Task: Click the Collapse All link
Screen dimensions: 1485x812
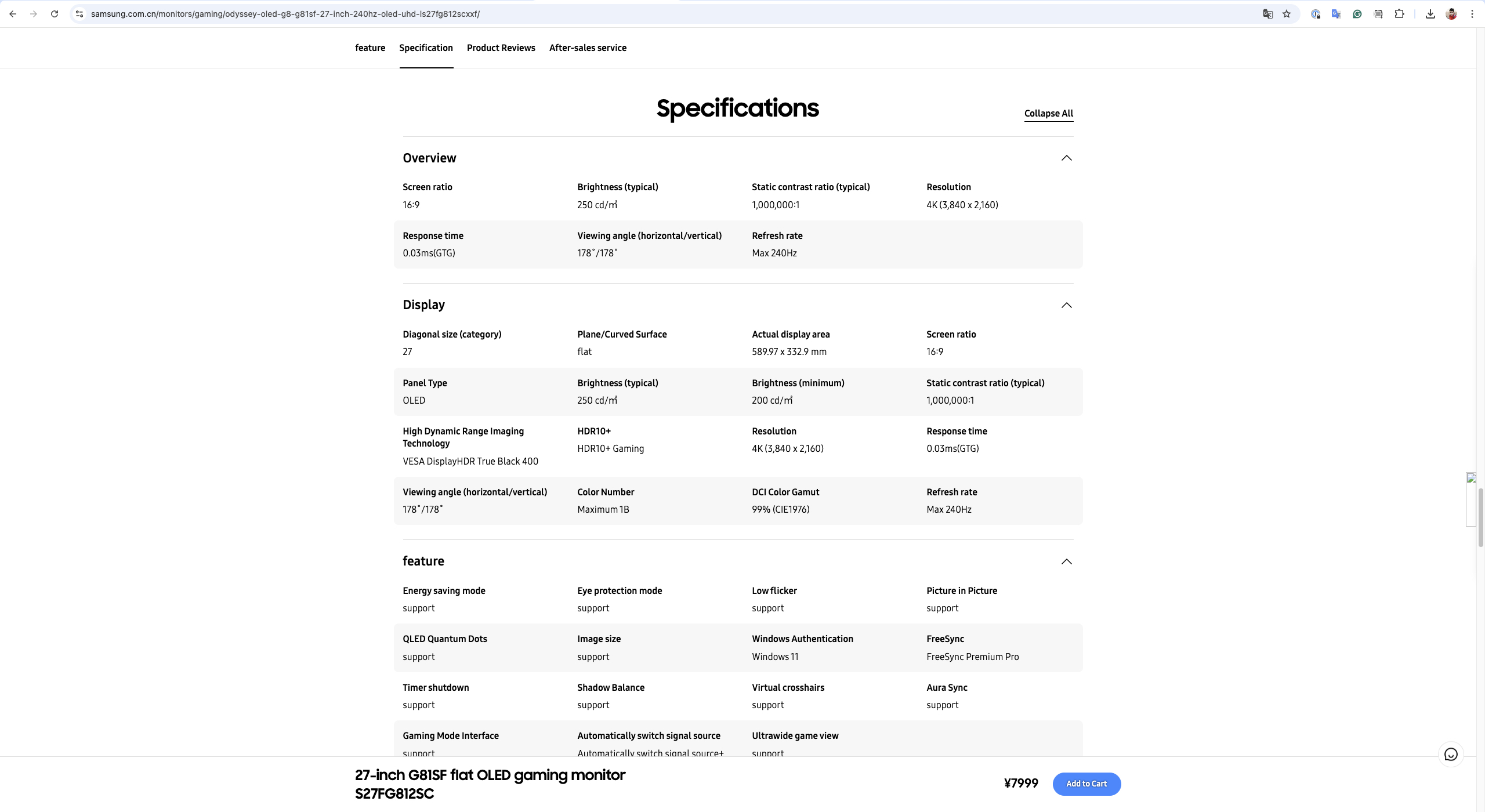Action: [x=1048, y=114]
